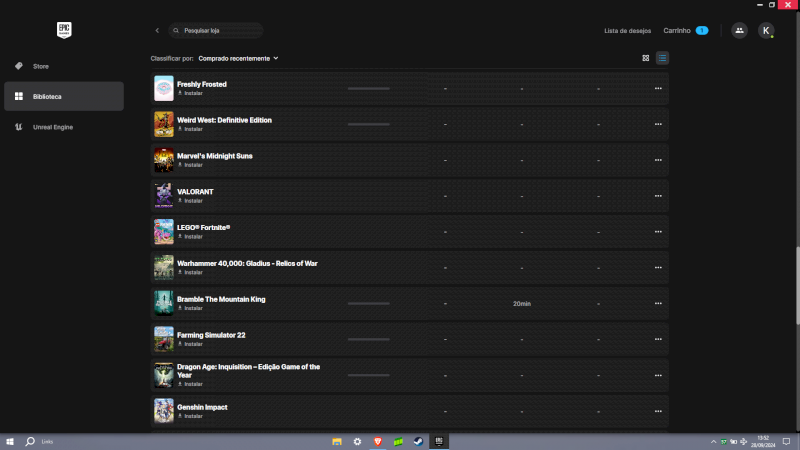Click Instalar under Genshin Impact
This screenshot has height=450, width=800.
(190, 416)
